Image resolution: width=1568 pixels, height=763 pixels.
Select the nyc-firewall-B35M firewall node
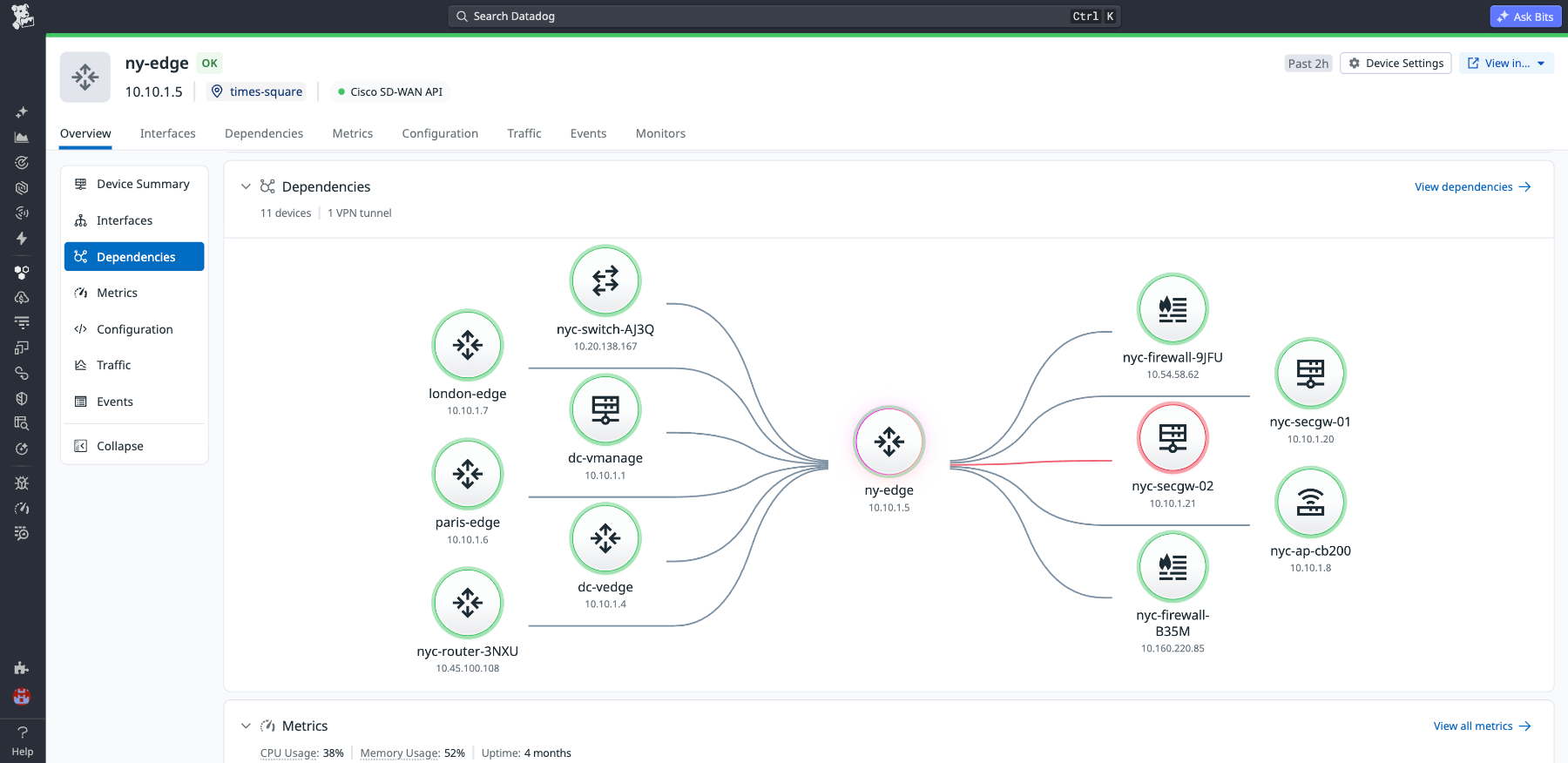(1173, 567)
